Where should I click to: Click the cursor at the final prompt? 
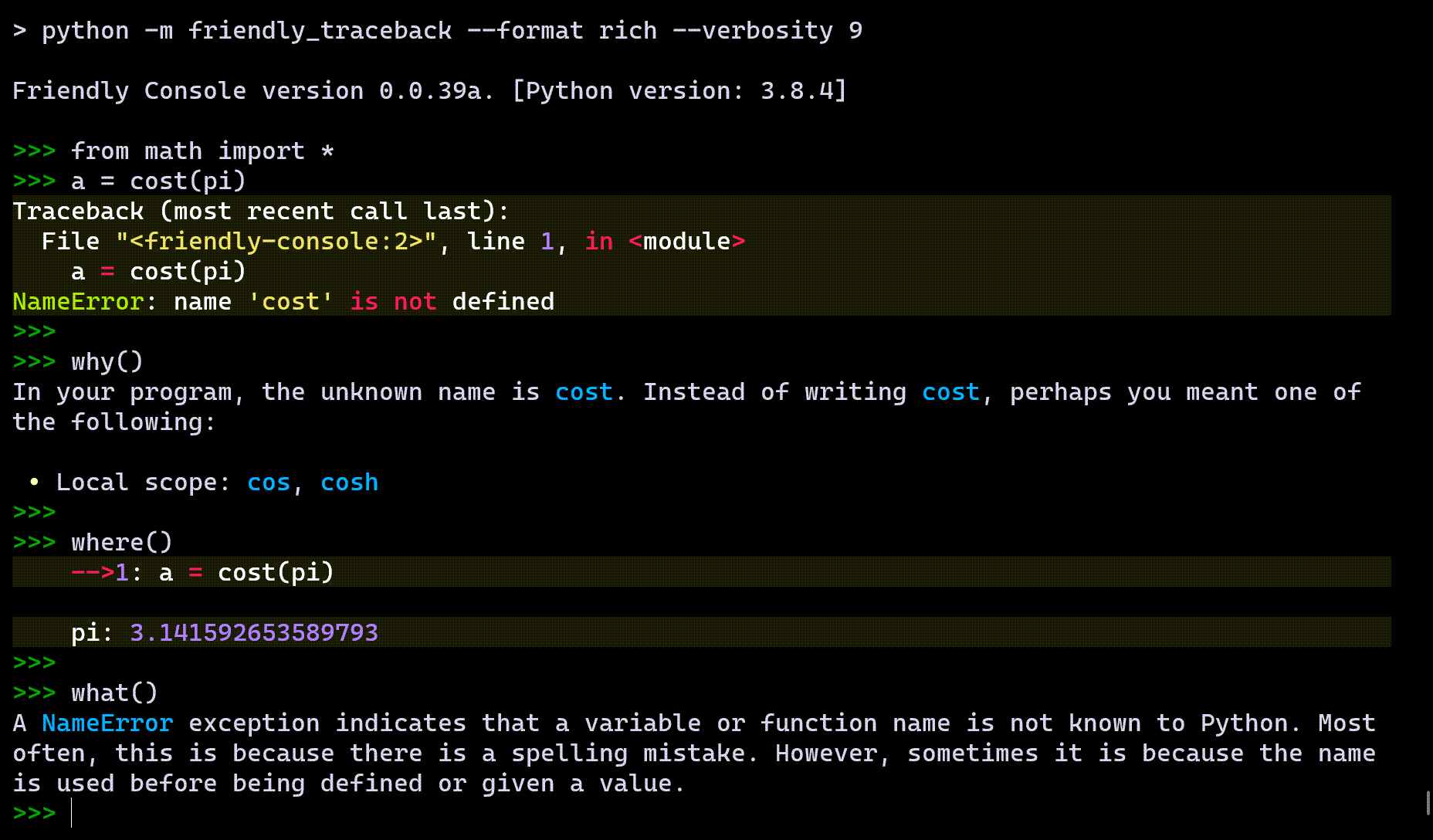pyautogui.click(x=73, y=813)
